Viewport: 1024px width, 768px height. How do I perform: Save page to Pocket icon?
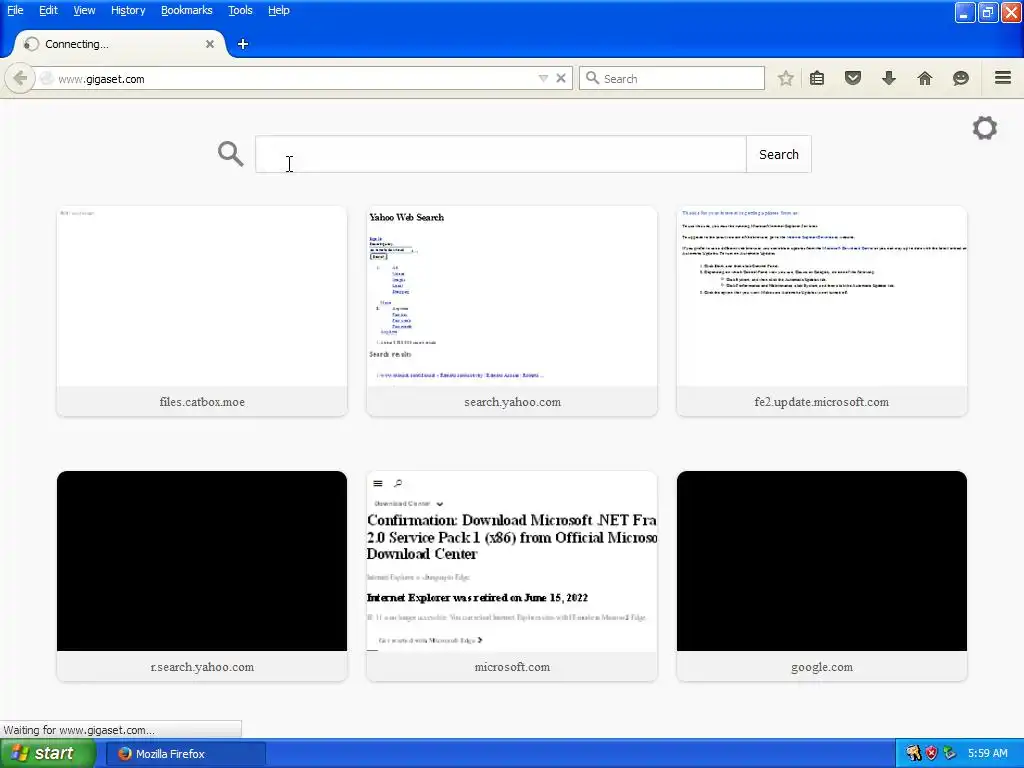tap(853, 78)
